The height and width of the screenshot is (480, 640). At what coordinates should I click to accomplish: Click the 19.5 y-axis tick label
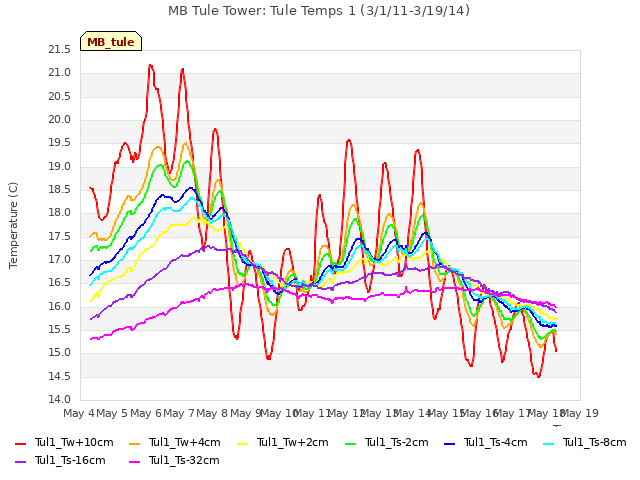click(60, 143)
